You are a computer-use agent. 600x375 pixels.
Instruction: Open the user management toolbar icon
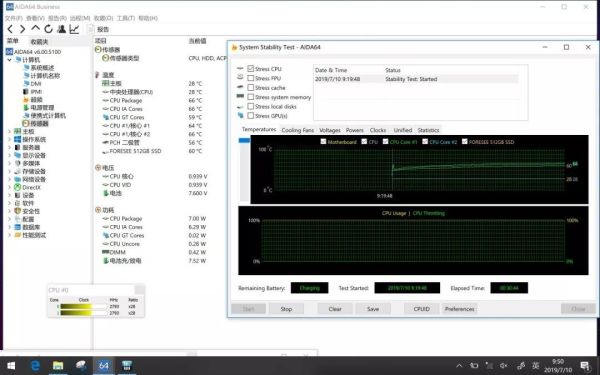pyautogui.click(x=61, y=29)
